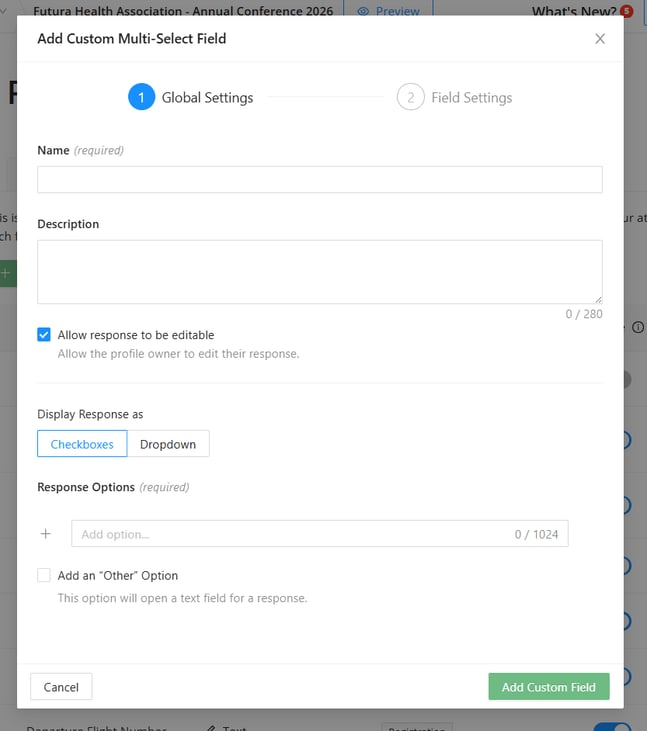Click the plus icon beside Add option

(x=45, y=534)
